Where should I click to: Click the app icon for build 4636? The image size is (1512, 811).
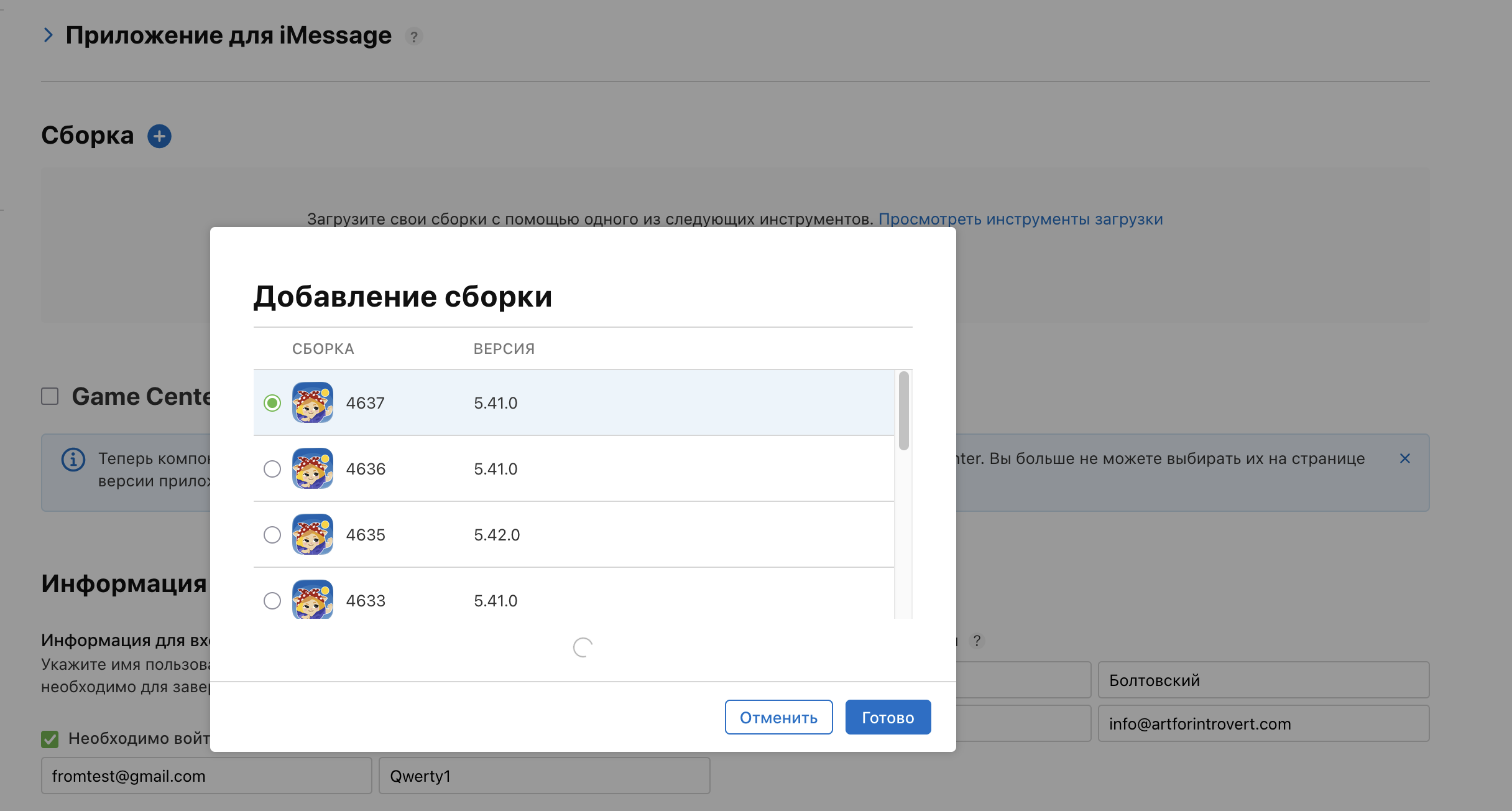(x=313, y=468)
